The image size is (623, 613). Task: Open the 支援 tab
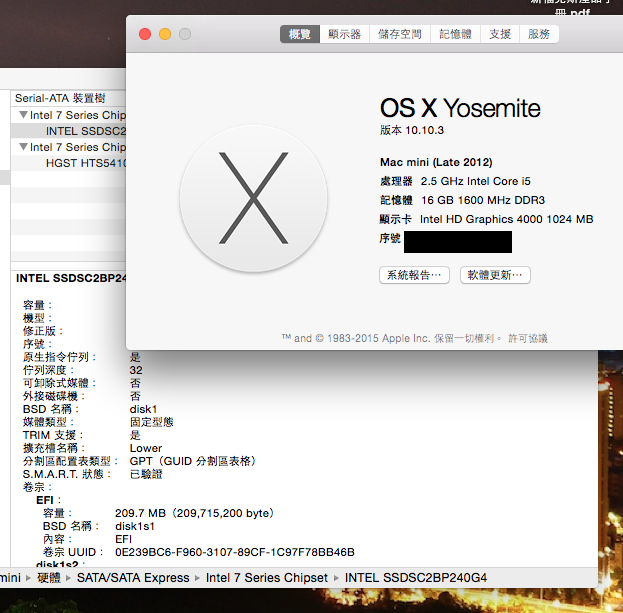coord(500,34)
